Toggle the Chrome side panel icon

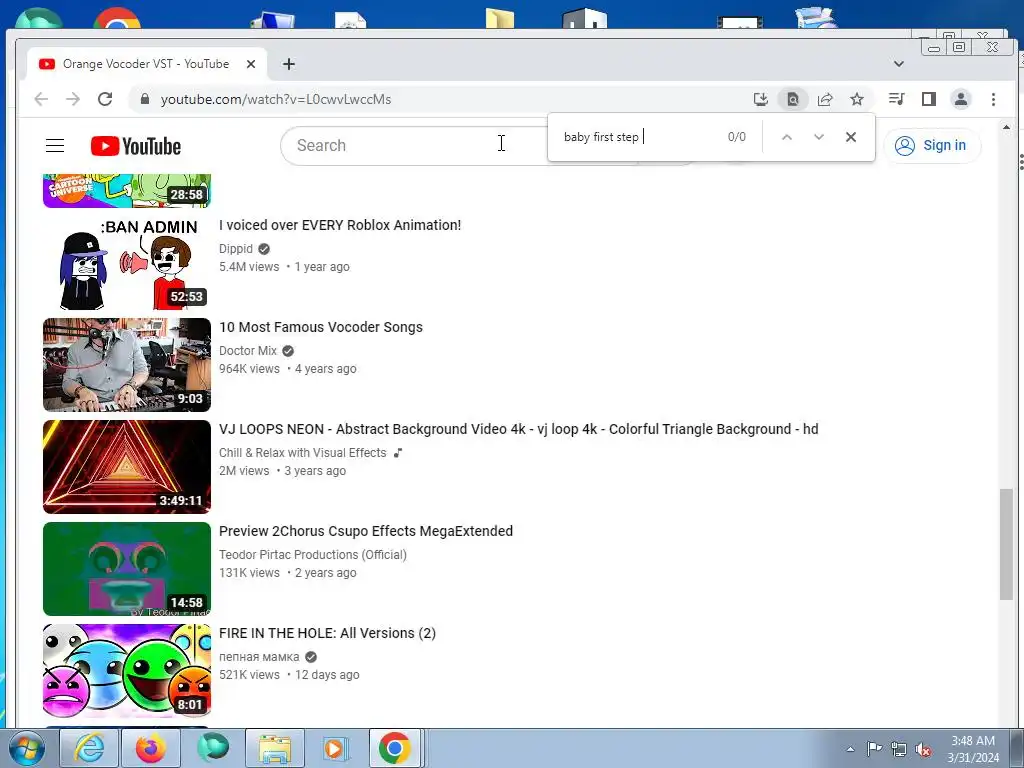point(929,99)
